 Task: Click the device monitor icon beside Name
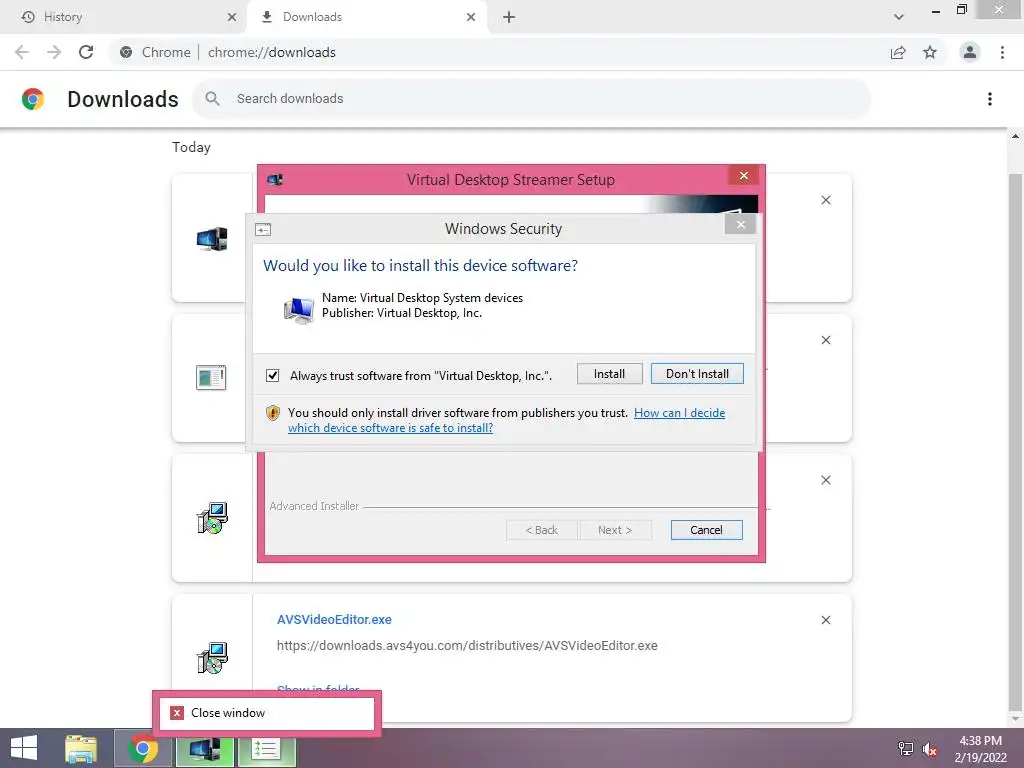coord(299,308)
